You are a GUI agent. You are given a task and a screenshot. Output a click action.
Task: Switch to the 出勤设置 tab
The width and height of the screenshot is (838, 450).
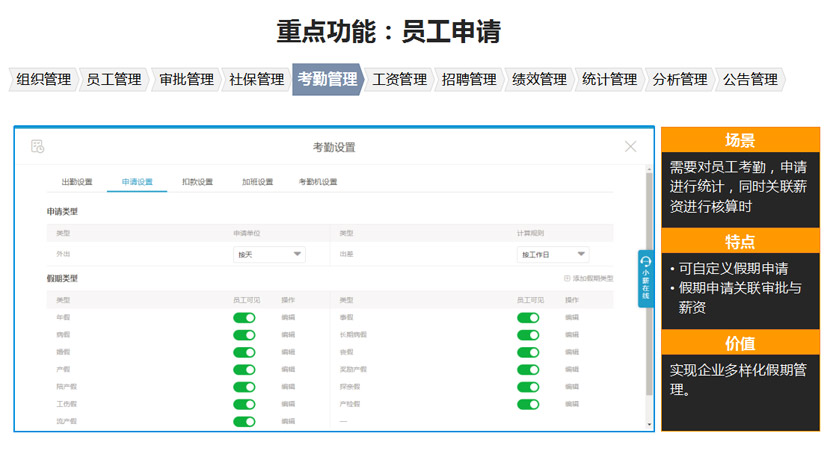pyautogui.click(x=77, y=182)
